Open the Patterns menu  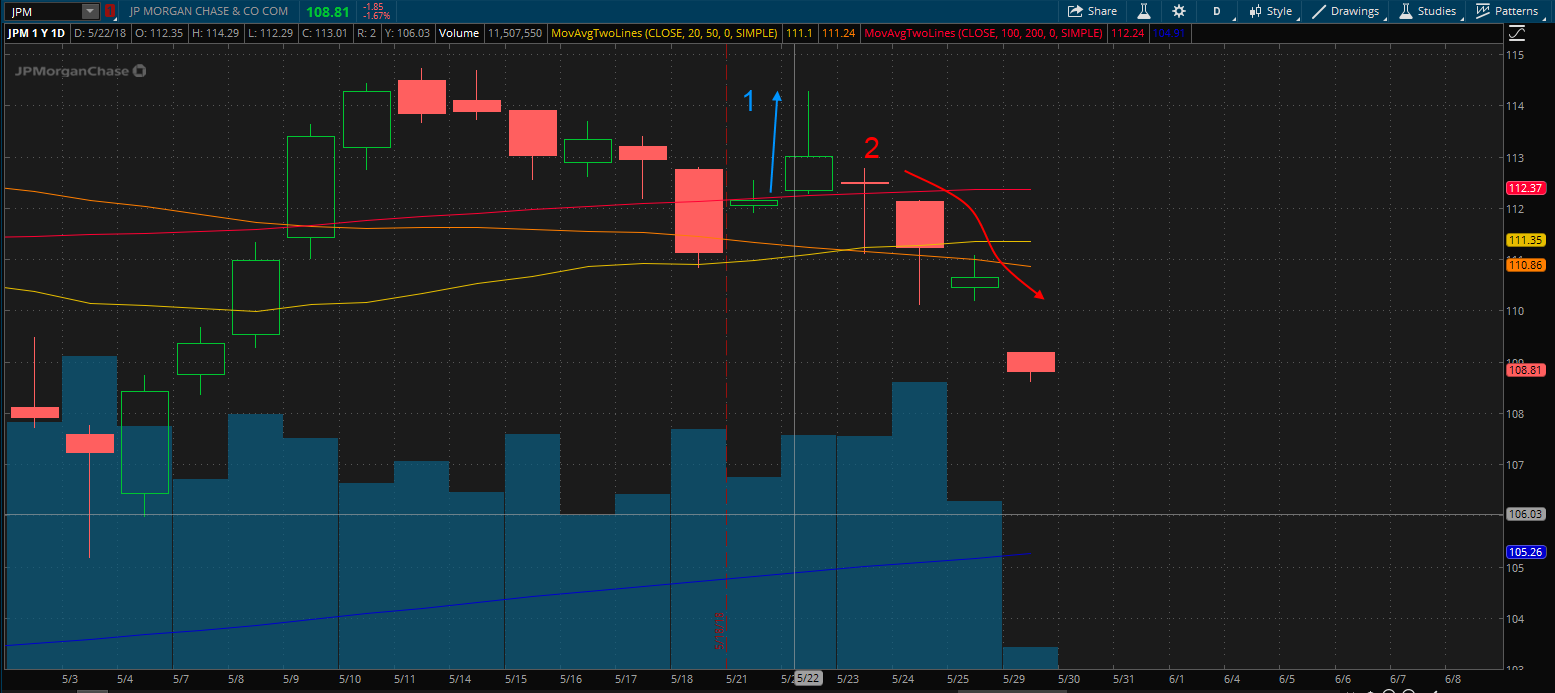(1508, 11)
